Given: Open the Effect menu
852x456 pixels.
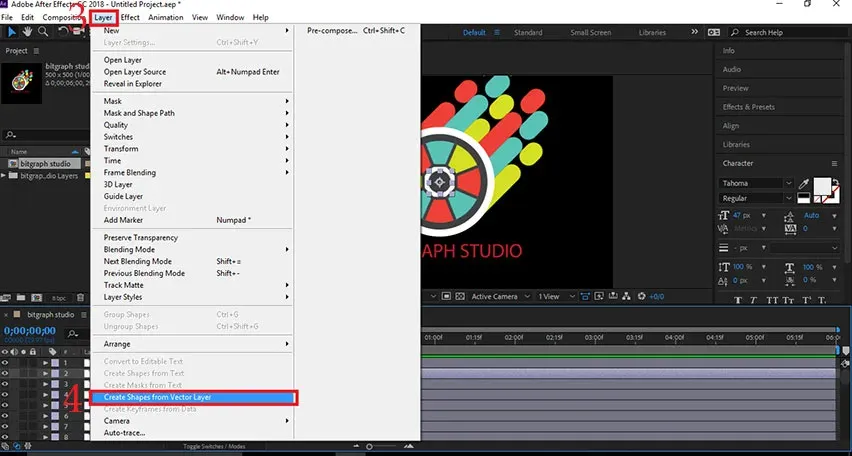Looking at the screenshot, I should click(x=130, y=17).
